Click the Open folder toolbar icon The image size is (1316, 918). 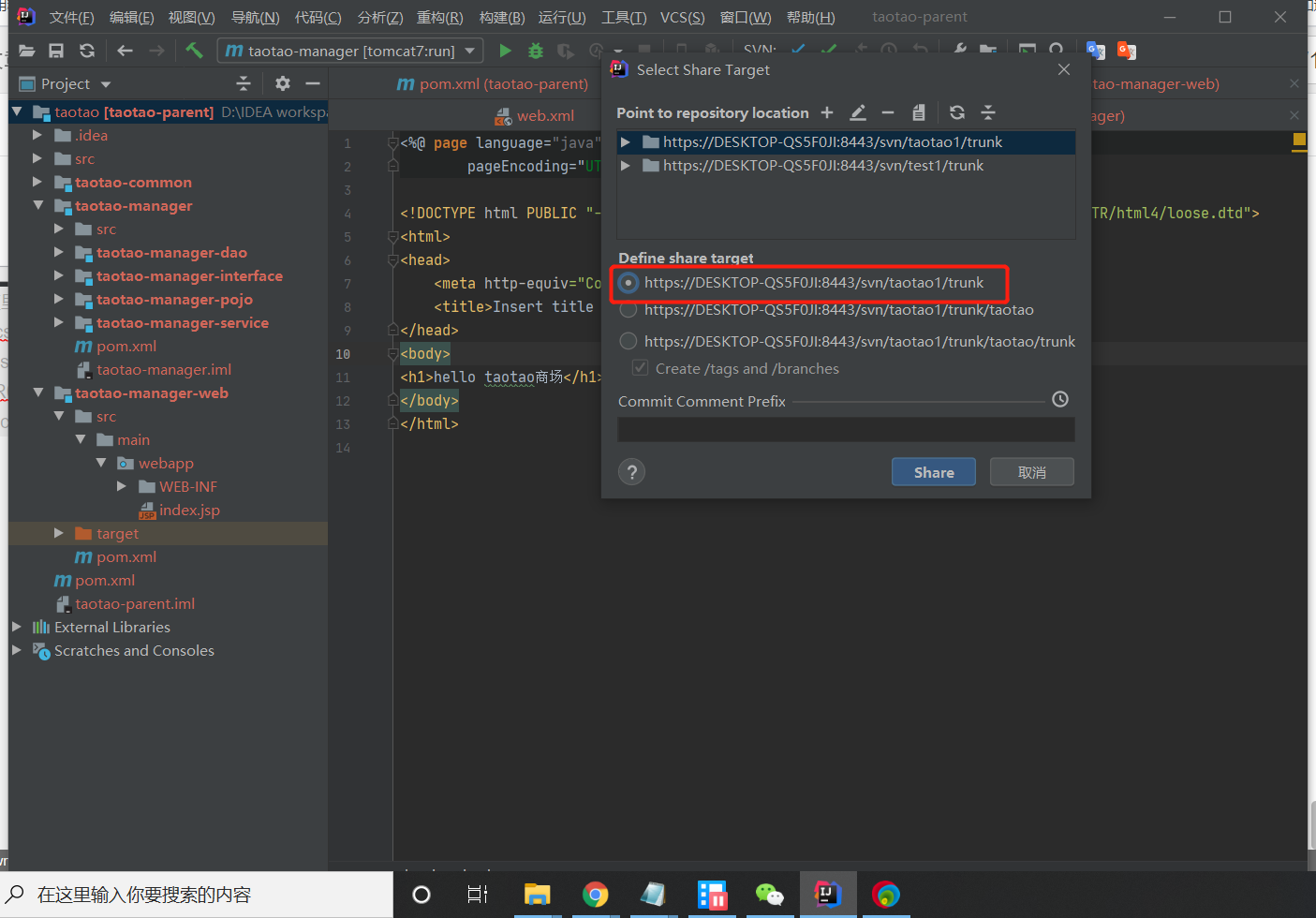click(26, 51)
